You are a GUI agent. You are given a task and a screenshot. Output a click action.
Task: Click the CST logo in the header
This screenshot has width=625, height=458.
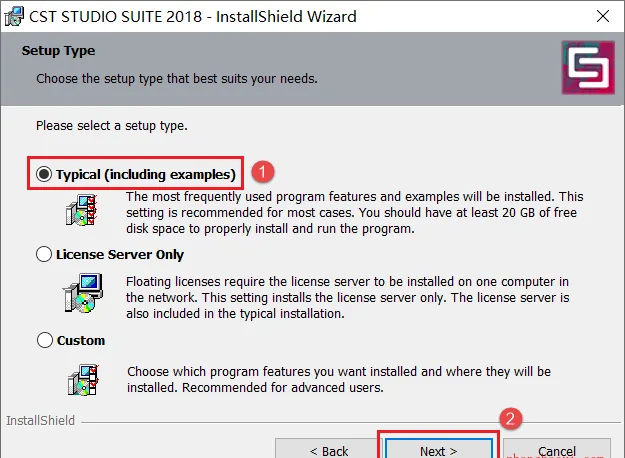click(588, 67)
